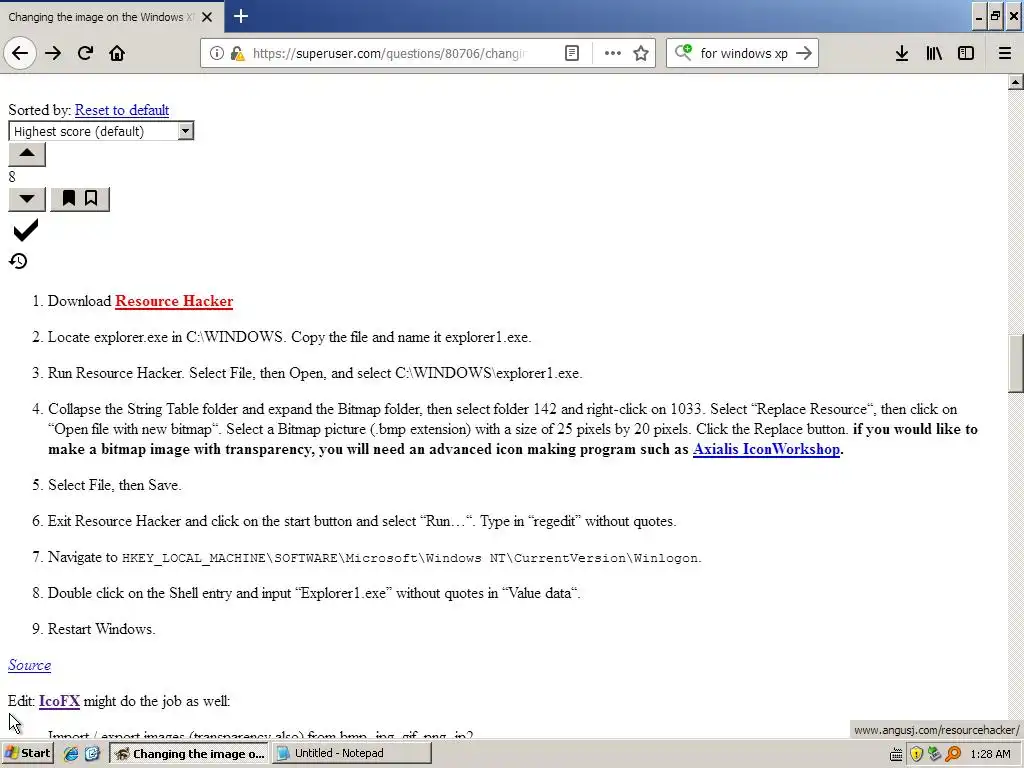1024x768 pixels.
Task: Open the downloads panel
Action: 902,53
